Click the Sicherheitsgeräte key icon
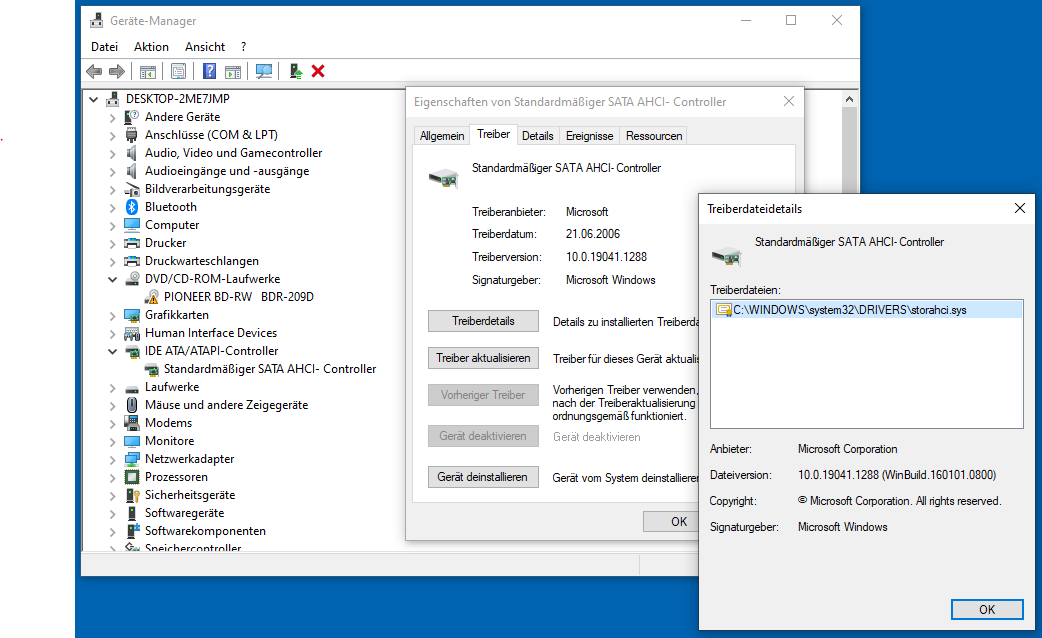 (x=132, y=494)
